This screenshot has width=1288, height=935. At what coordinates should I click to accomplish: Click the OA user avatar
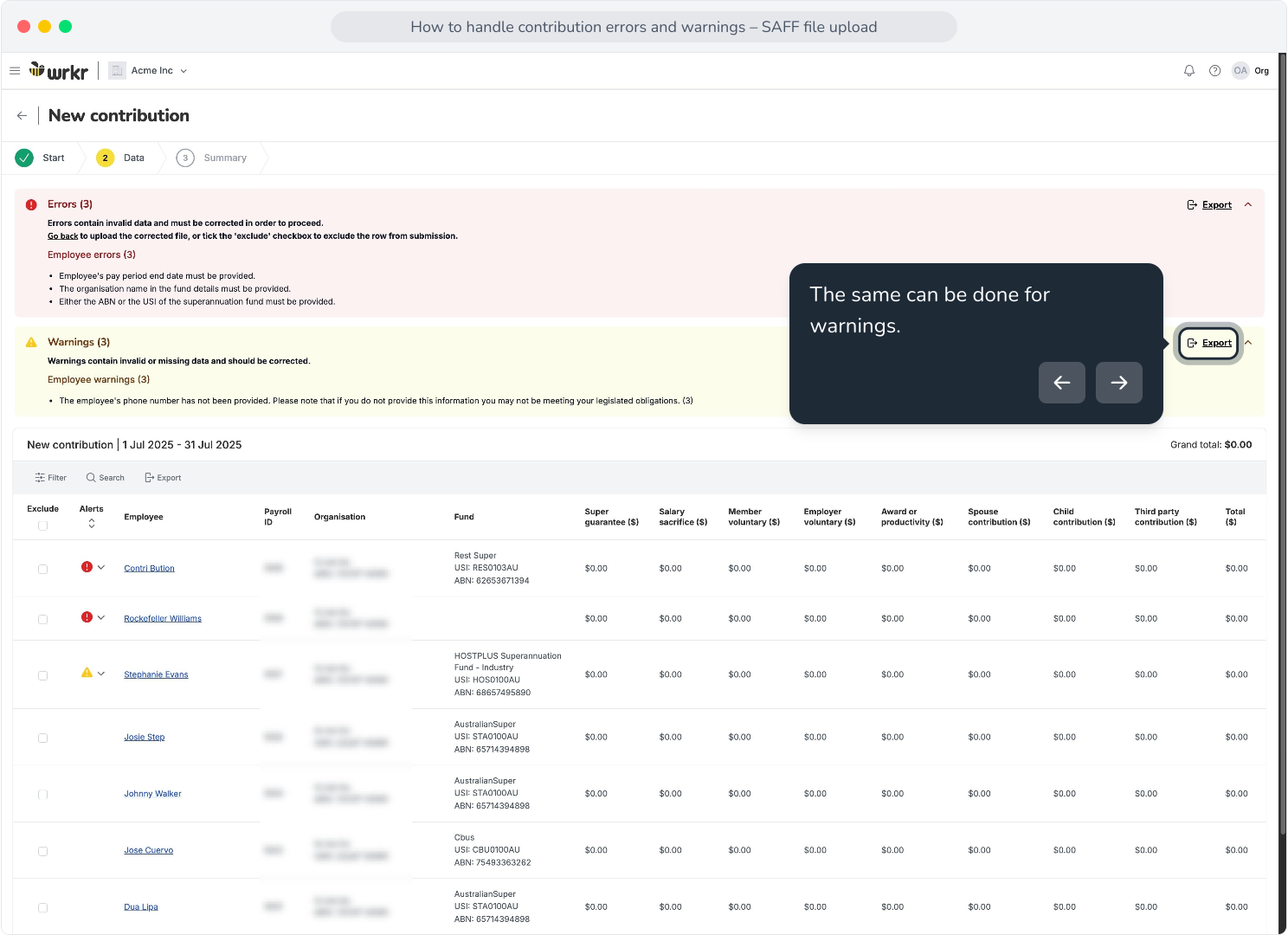click(1240, 71)
